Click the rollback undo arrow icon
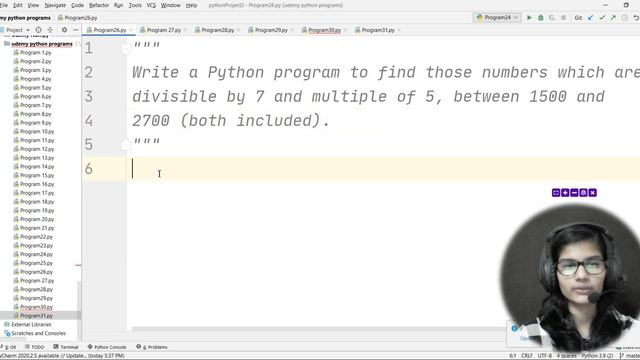This screenshot has height=360, width=640. tap(636, 18)
